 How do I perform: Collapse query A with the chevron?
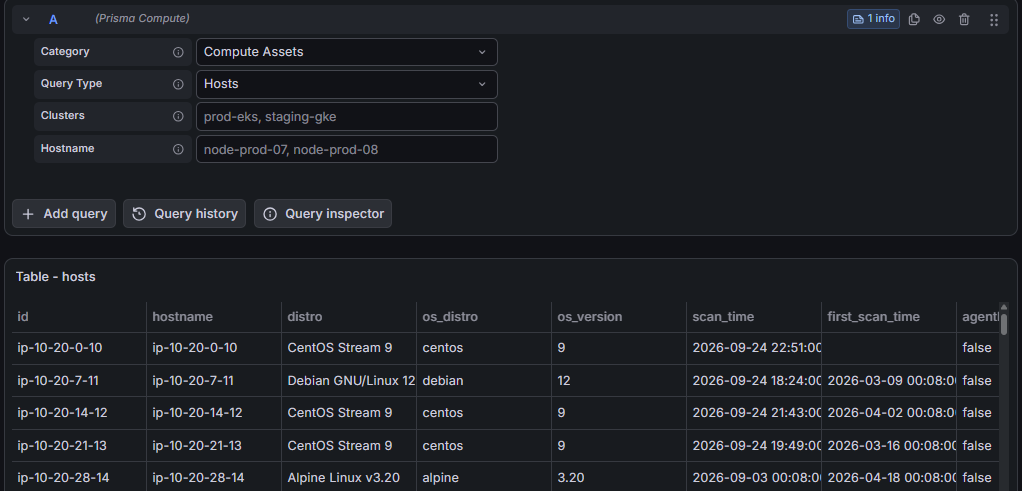click(26, 19)
